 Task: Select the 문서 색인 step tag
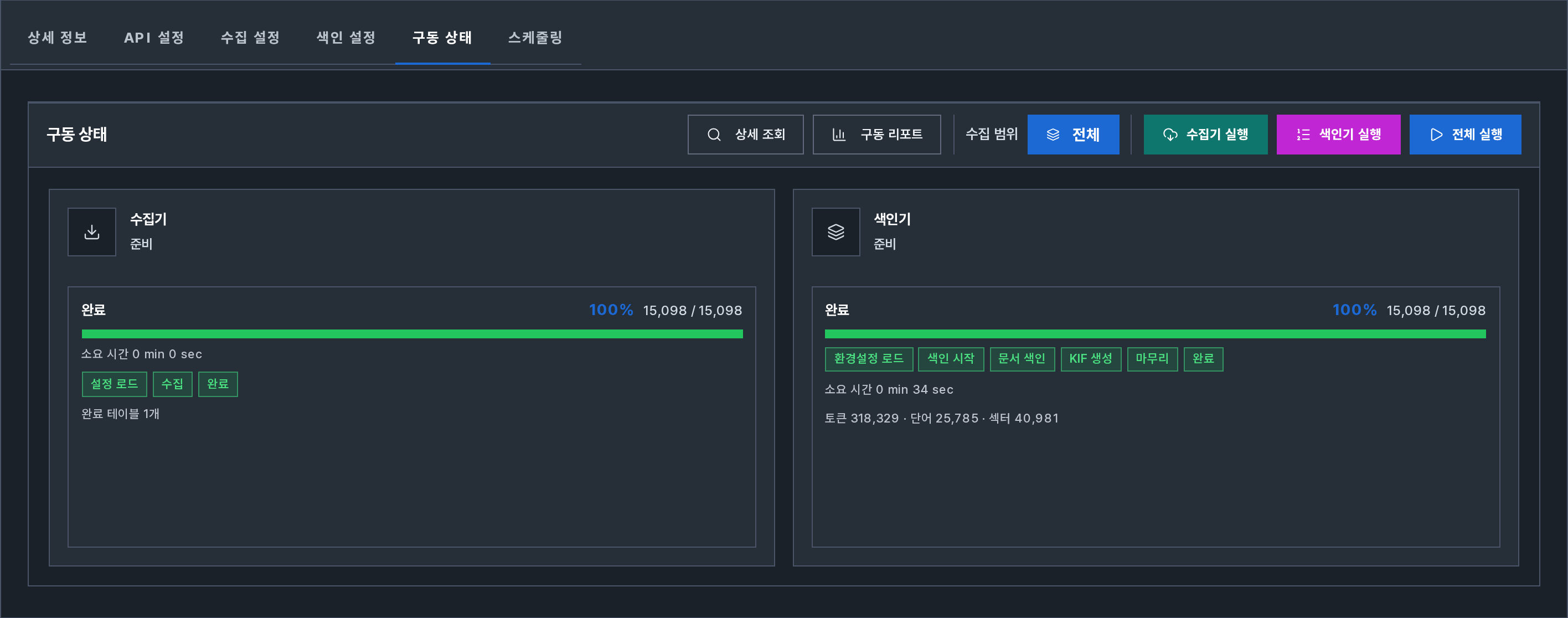1022,359
